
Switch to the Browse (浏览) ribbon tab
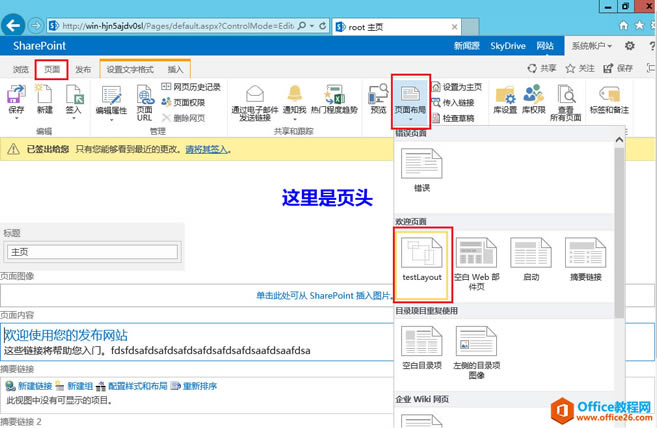click(21, 70)
